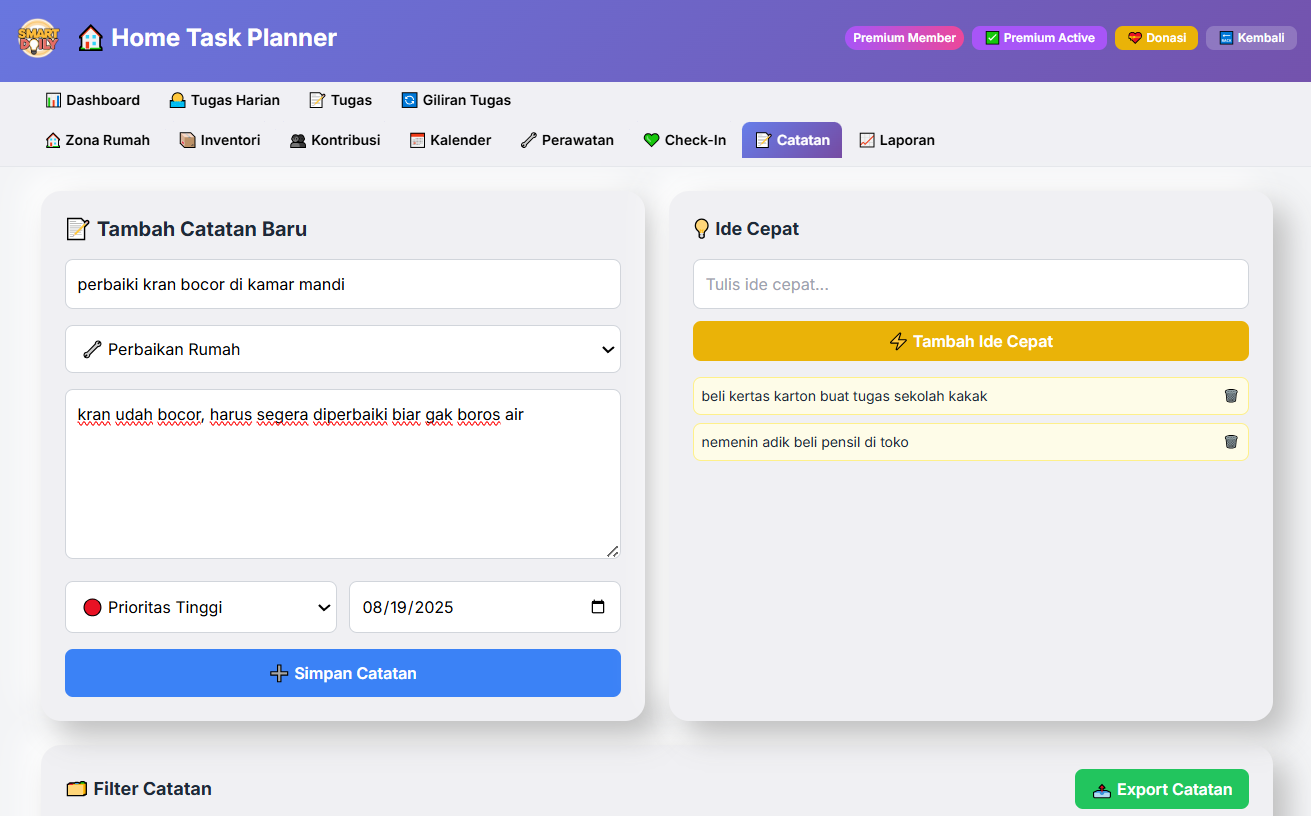
Task: Focus the 'Tulis ide cepat' input field
Action: point(970,284)
